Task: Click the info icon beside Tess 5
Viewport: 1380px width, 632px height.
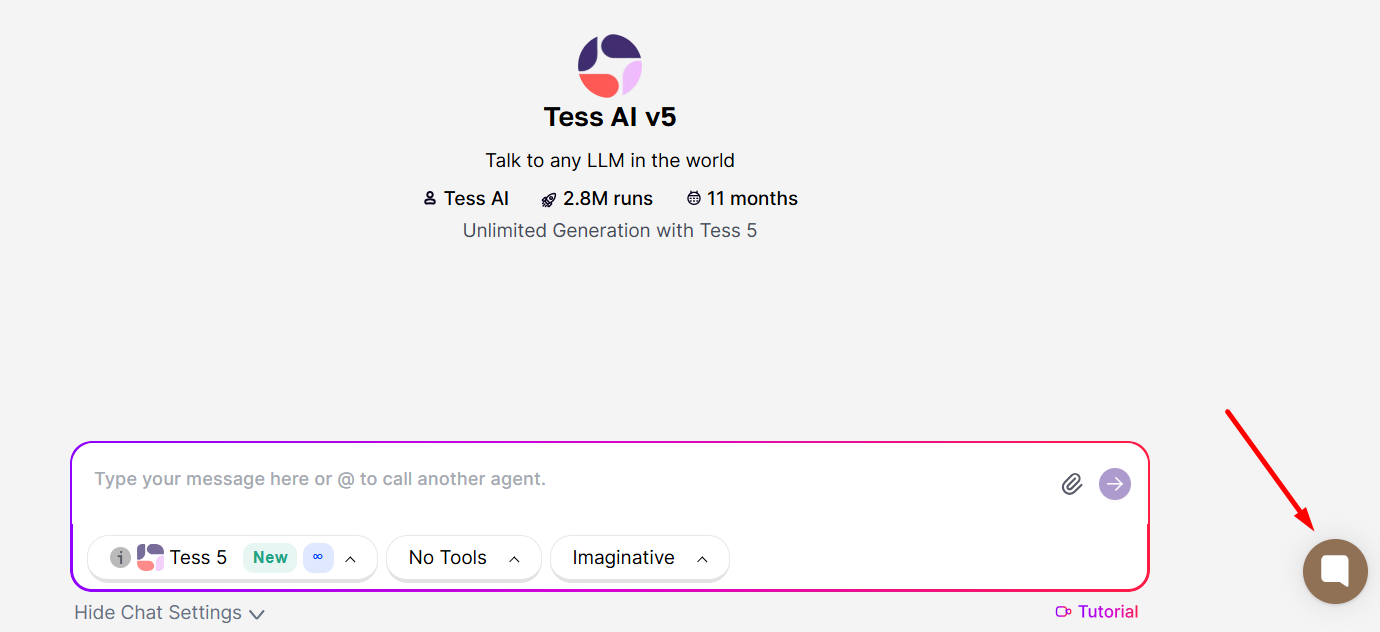Action: point(120,558)
